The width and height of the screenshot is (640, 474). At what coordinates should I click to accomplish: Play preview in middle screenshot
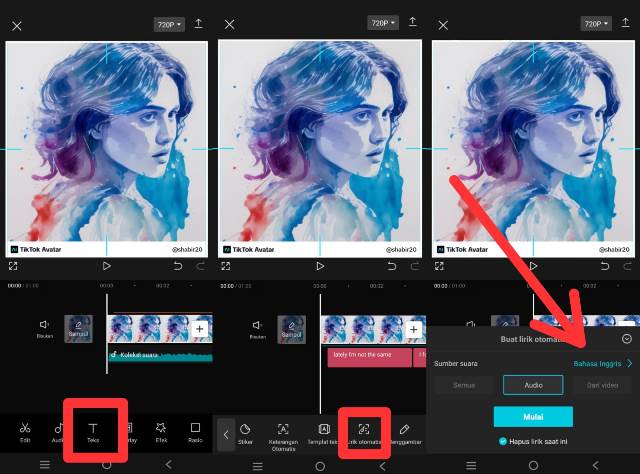(x=320, y=266)
